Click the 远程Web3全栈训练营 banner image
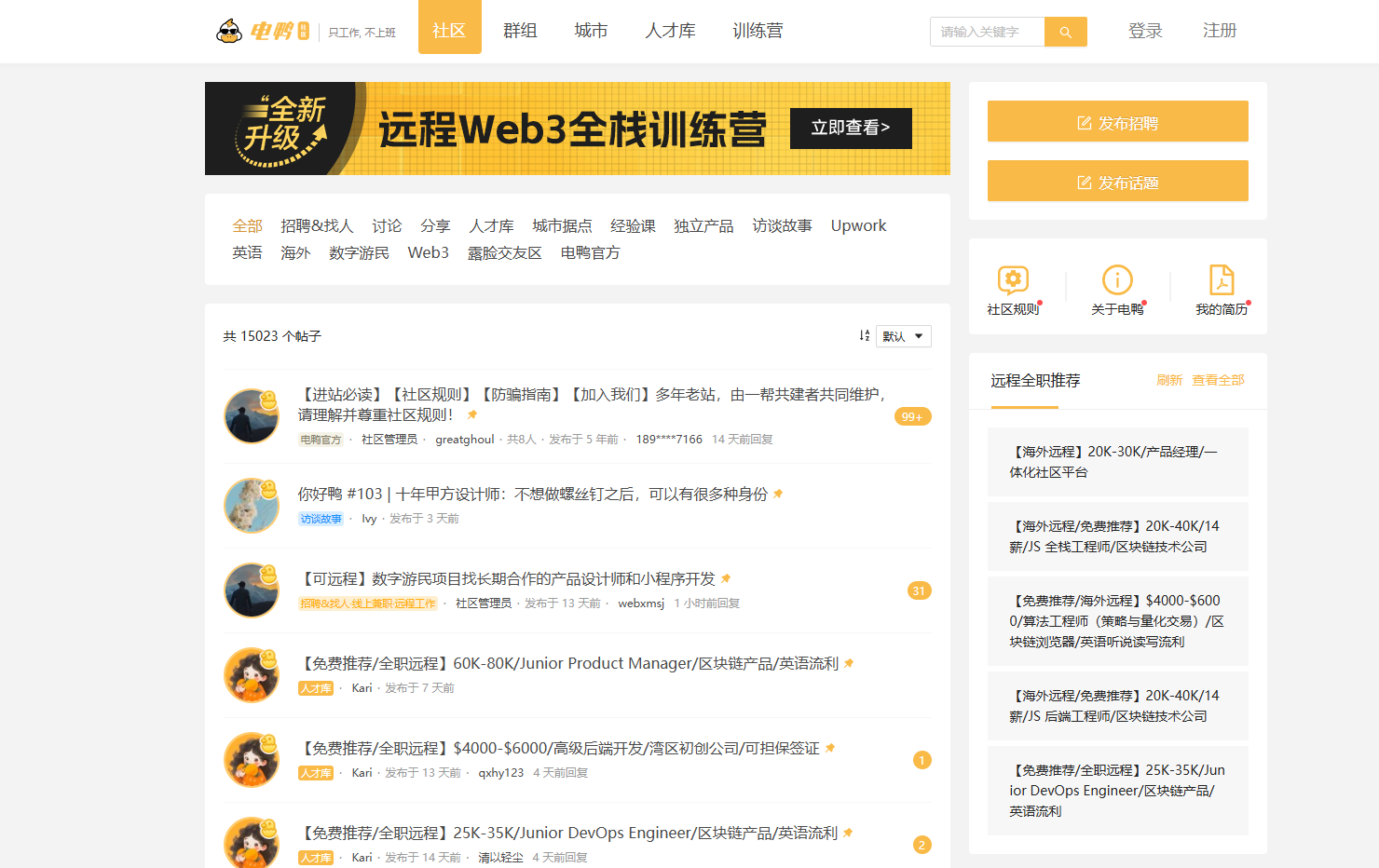 [578, 129]
